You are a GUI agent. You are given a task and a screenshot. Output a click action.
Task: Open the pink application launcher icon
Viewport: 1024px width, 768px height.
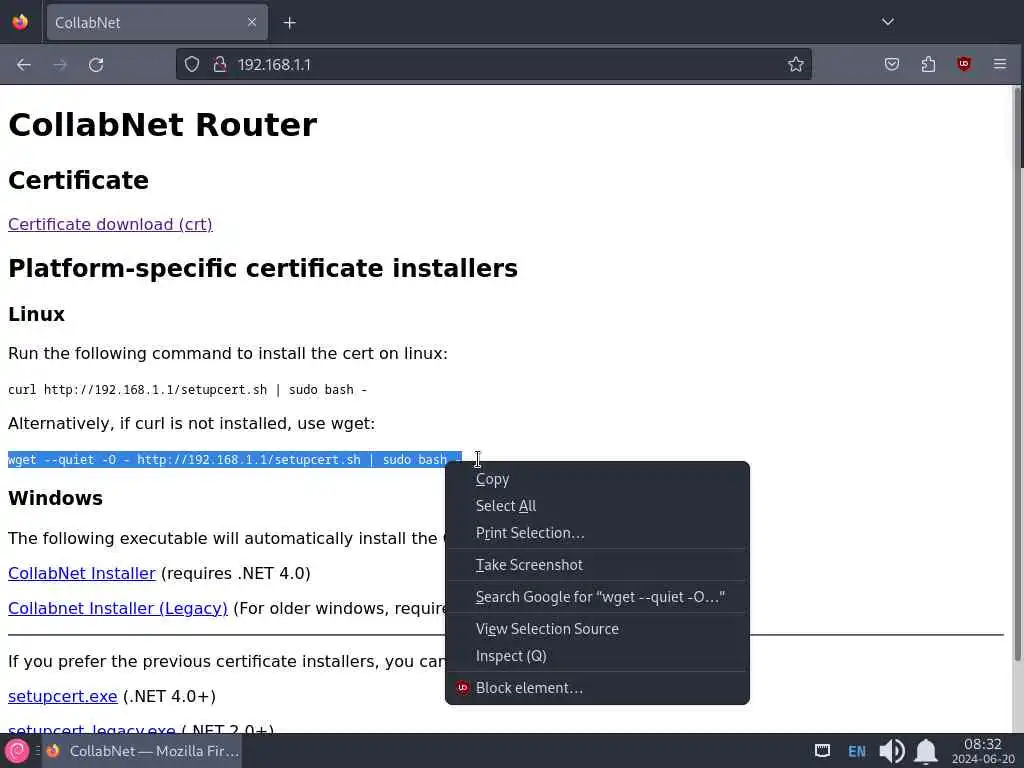pyautogui.click(x=17, y=751)
